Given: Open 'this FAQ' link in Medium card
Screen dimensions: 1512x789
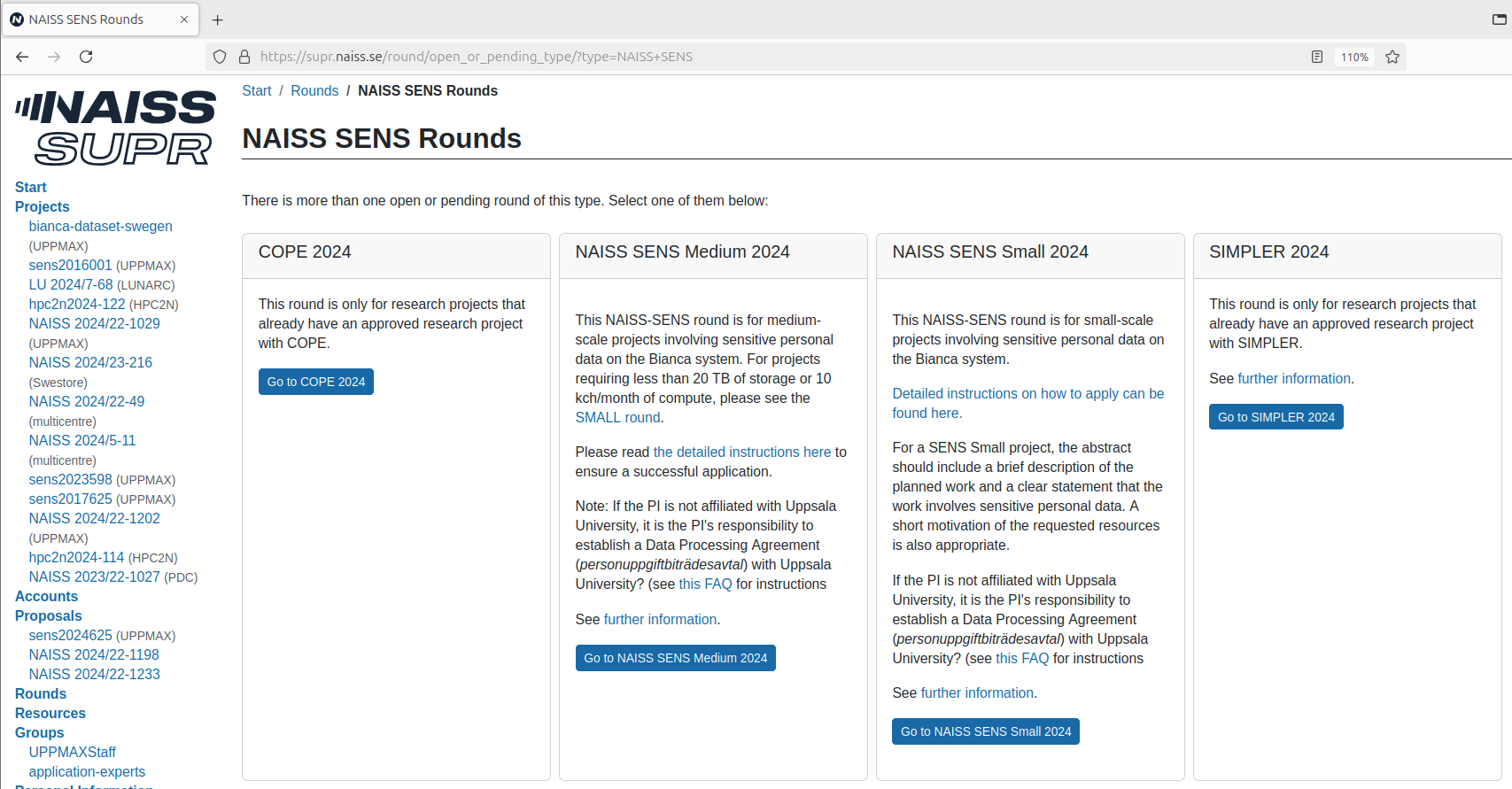Looking at the screenshot, I should 705,584.
